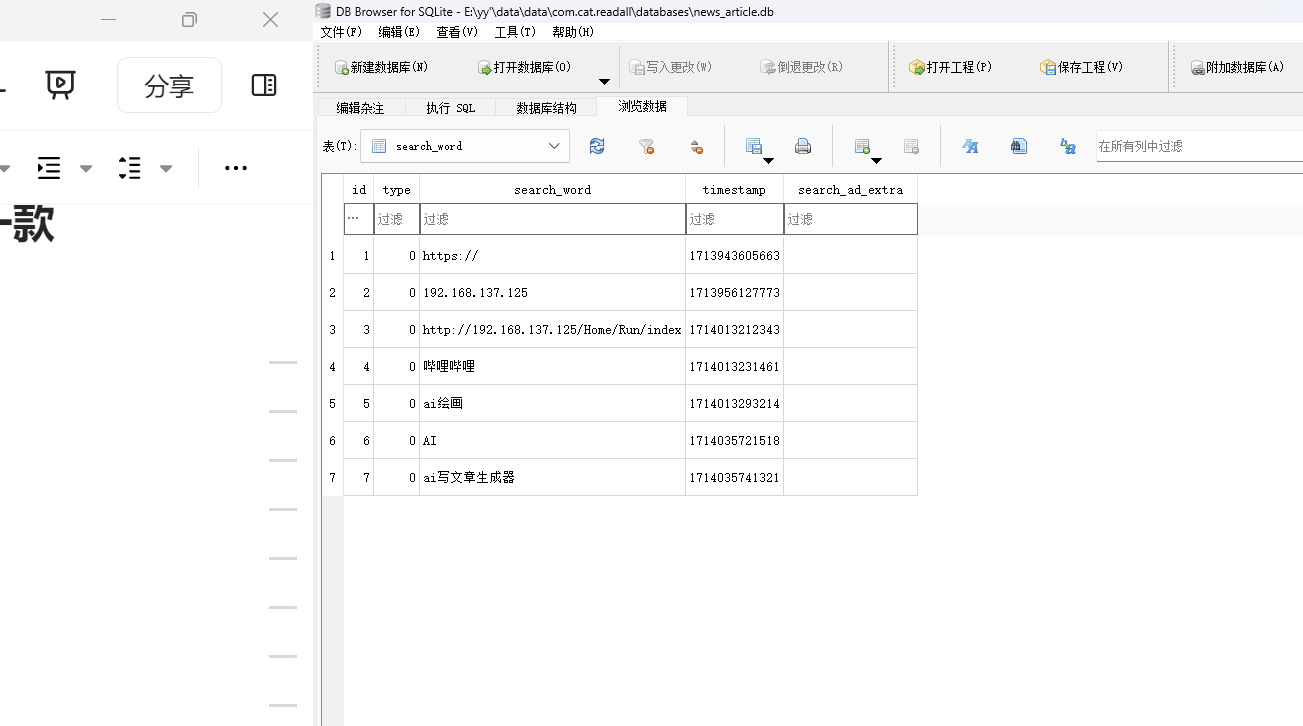
Task: Click 新建数据库(N) button
Action: [x=381, y=67]
